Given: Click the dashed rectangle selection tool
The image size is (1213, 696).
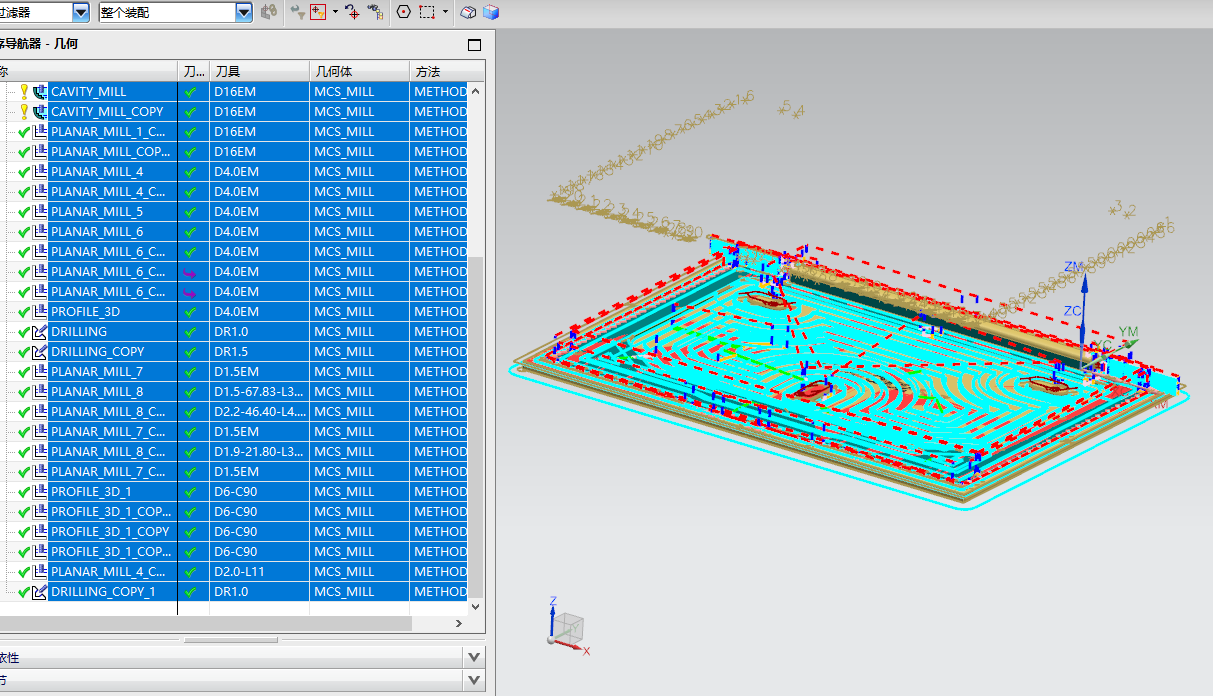Looking at the screenshot, I should [427, 12].
